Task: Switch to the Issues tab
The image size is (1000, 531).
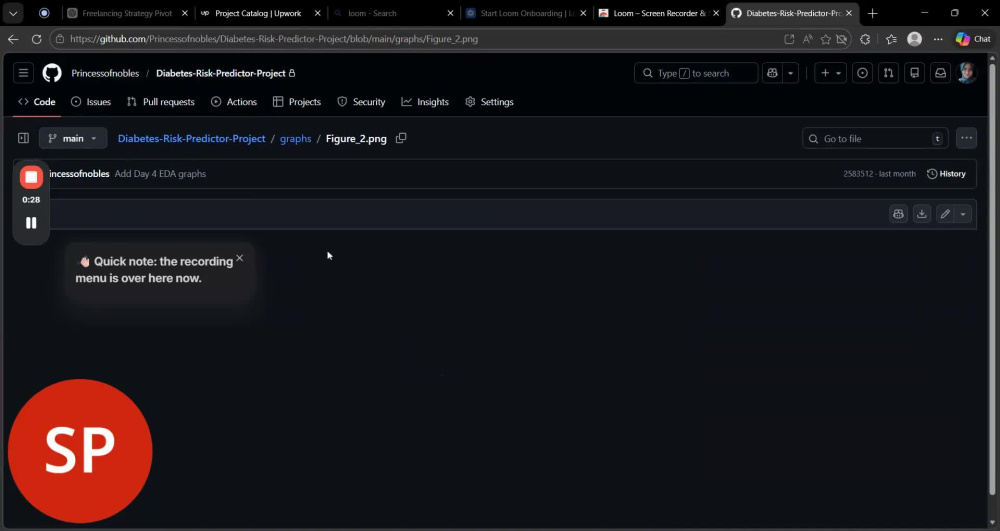Action: [91, 102]
